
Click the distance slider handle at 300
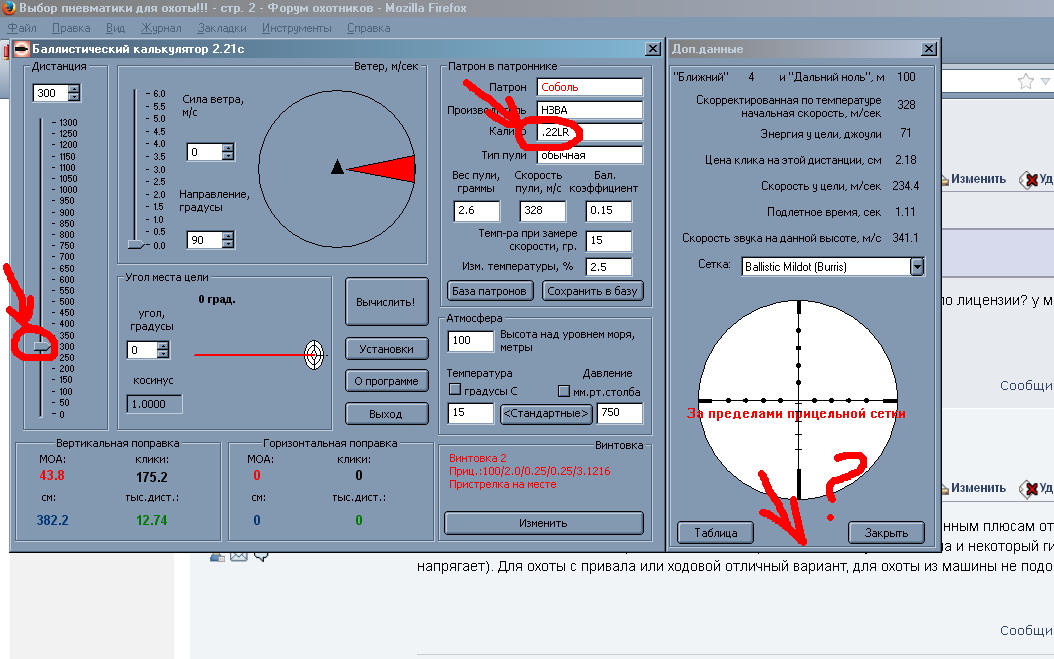tap(40, 346)
